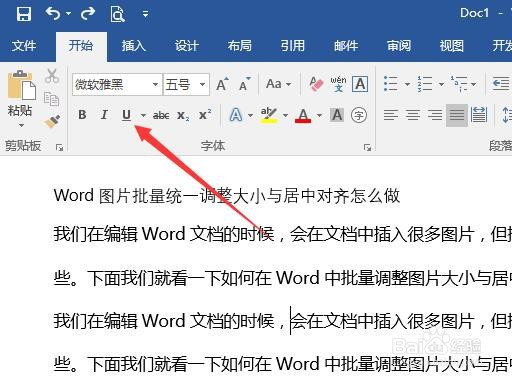
Task: Toggle character shading gray A
Action: (x=337, y=115)
